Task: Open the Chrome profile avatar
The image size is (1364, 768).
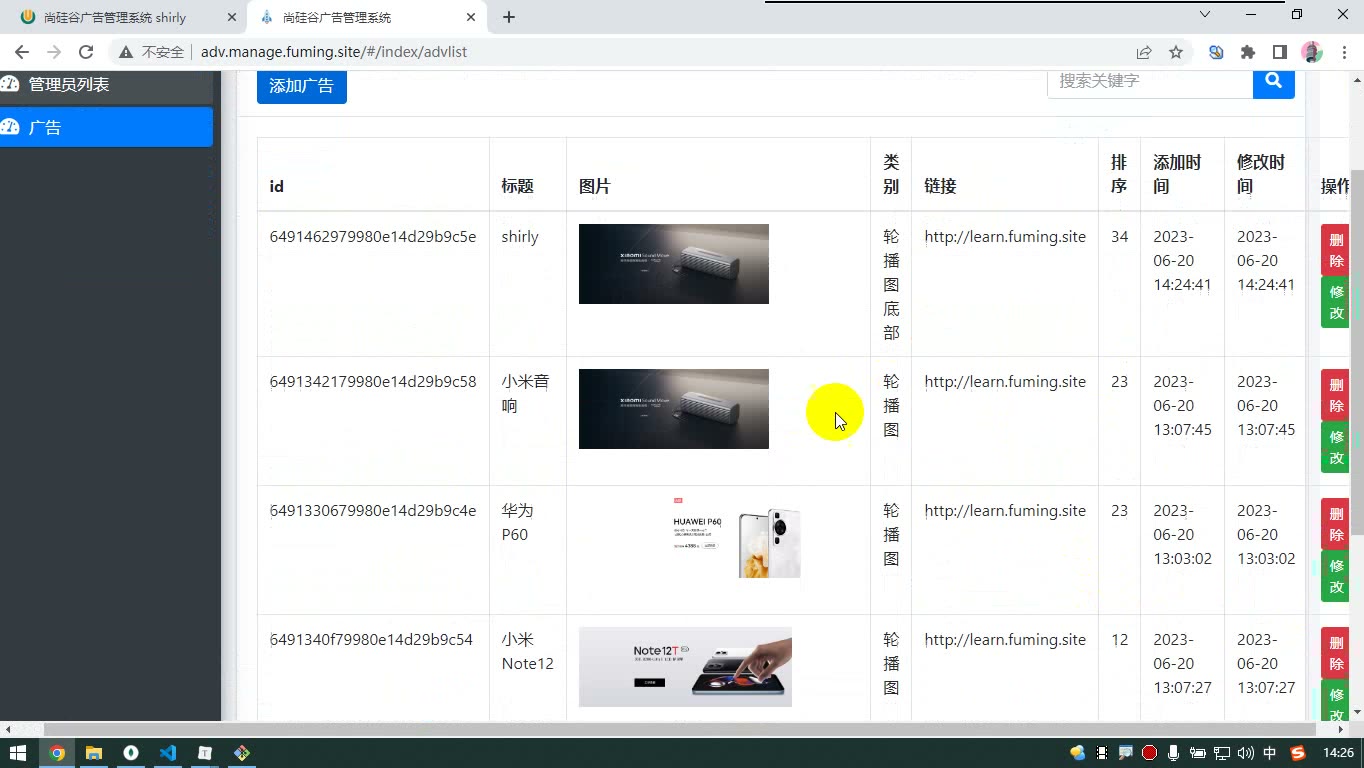Action: tap(1312, 52)
